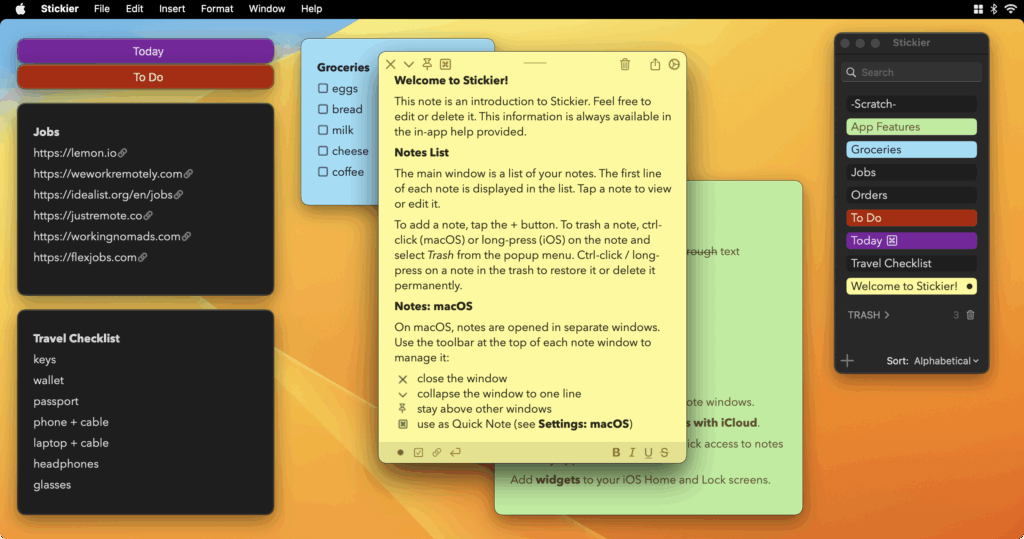Click the checklist icon in the note's bottom toolbar
The width and height of the screenshot is (1024, 539).
click(x=419, y=452)
